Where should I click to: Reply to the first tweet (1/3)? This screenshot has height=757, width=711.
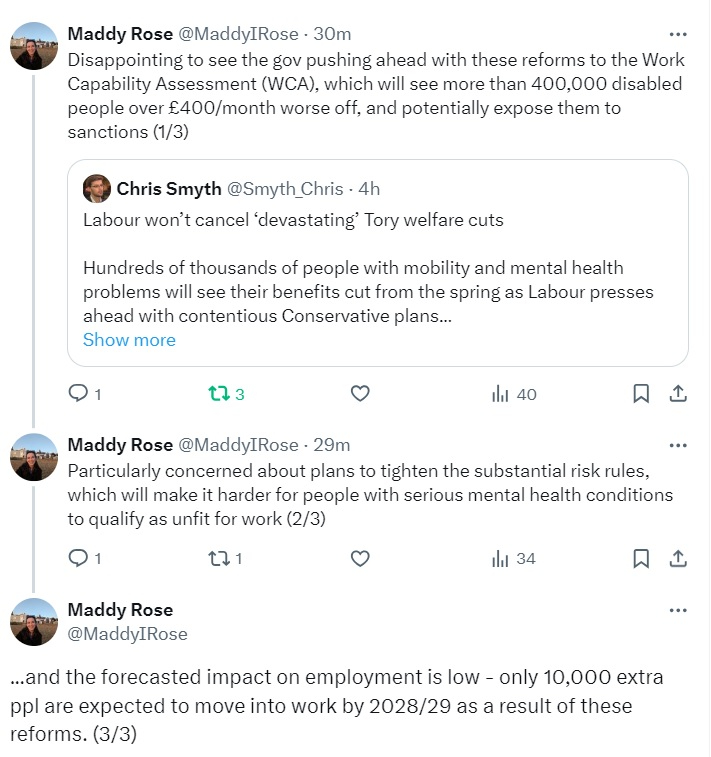pos(78,394)
